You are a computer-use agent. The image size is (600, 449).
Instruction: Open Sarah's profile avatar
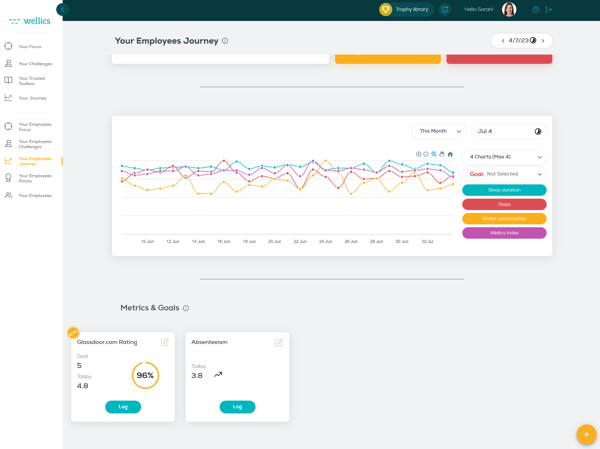(x=509, y=9)
